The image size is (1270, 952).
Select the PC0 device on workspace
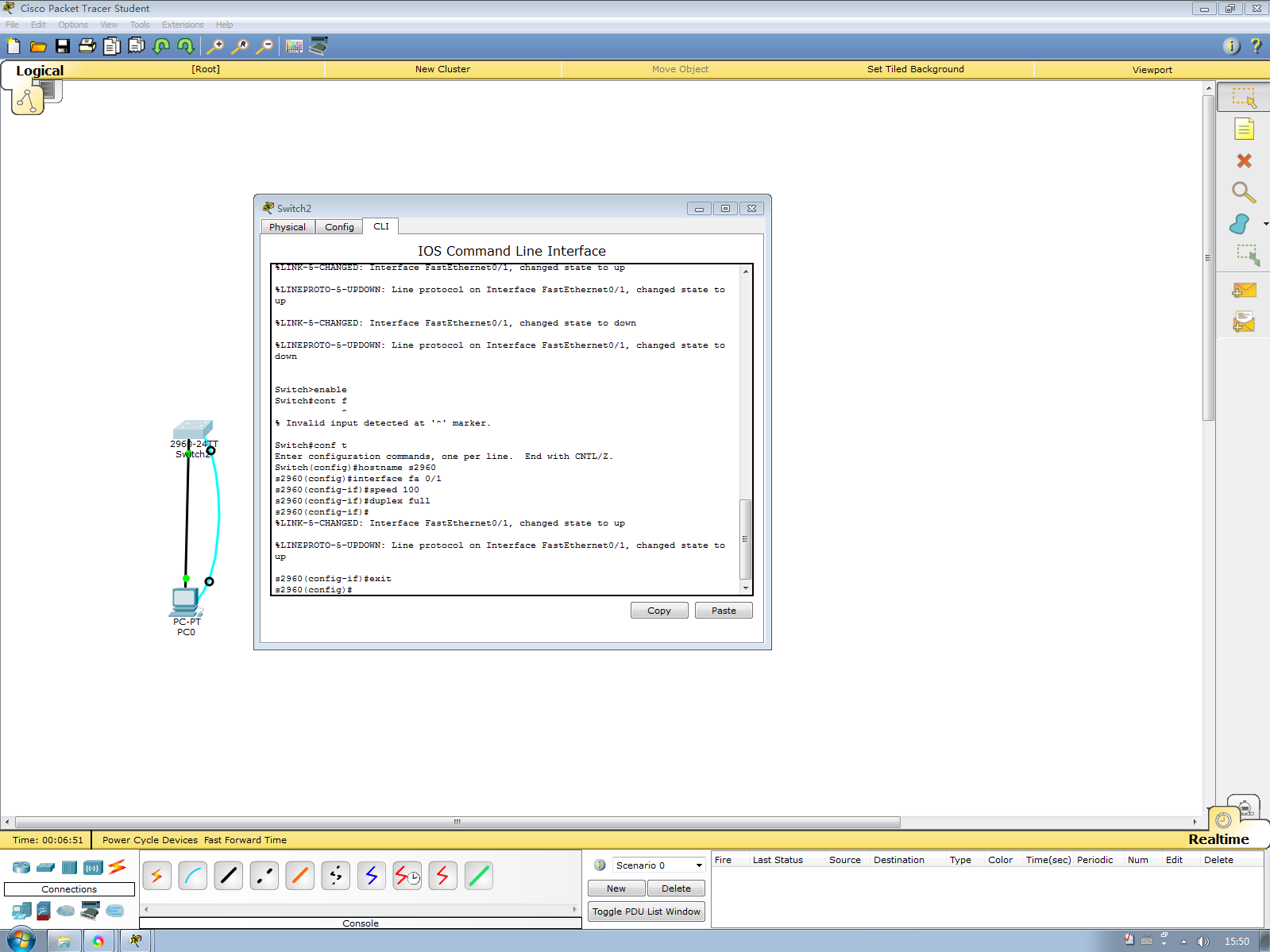coord(186,603)
